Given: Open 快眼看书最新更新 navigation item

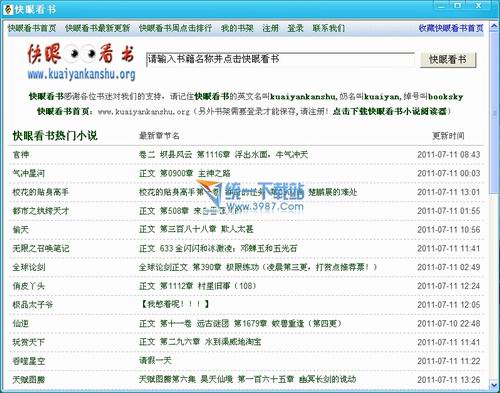Looking at the screenshot, I should [97, 28].
